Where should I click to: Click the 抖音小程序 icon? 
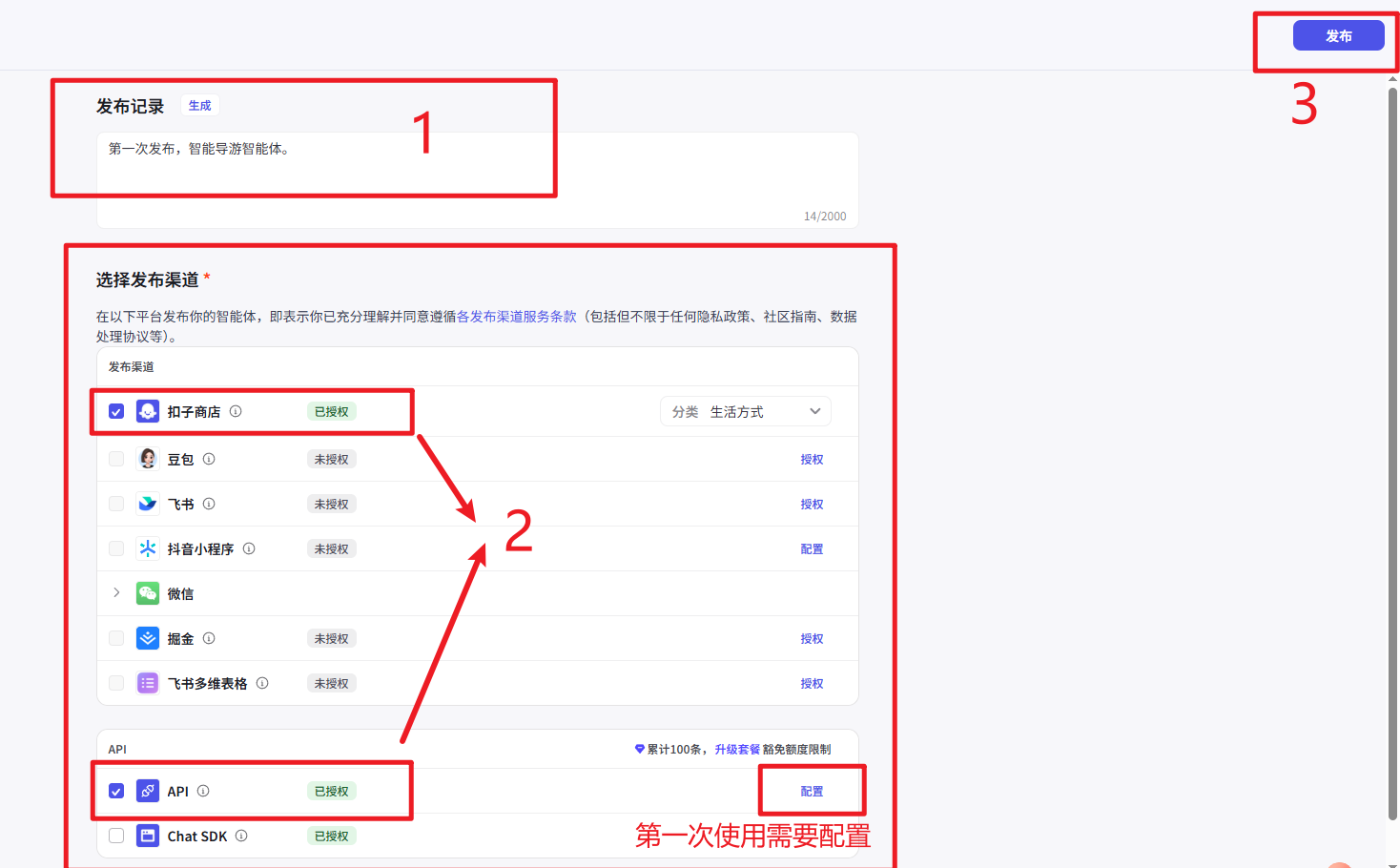pos(148,548)
